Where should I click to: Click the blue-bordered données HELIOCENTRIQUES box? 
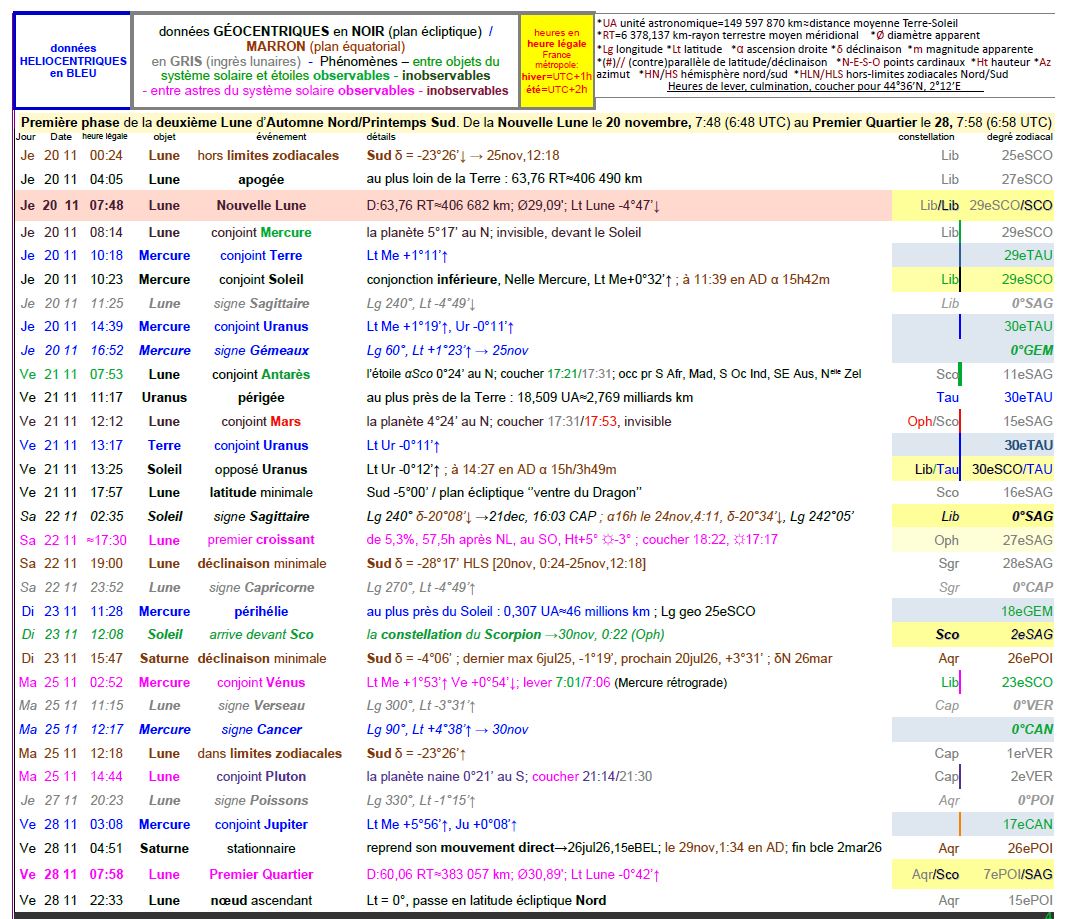coord(72,61)
